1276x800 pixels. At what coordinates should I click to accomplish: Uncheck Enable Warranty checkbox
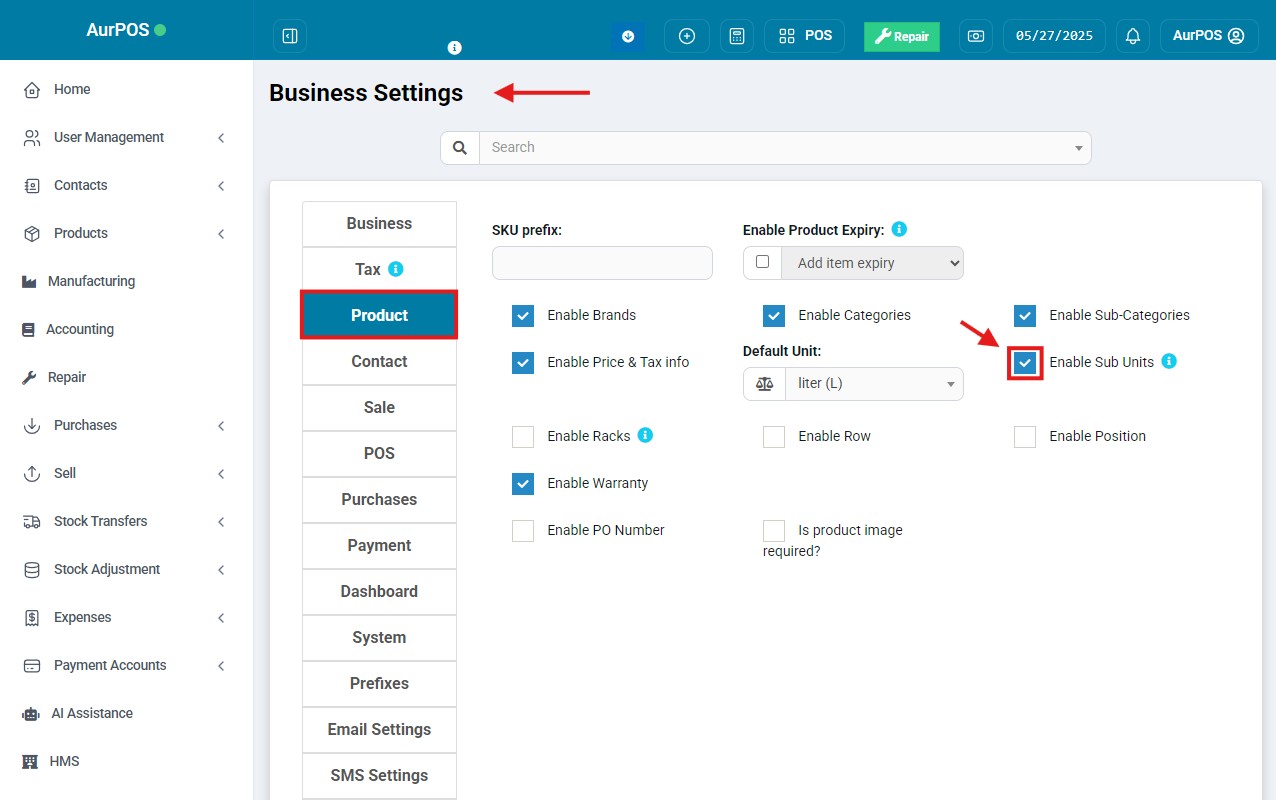523,484
